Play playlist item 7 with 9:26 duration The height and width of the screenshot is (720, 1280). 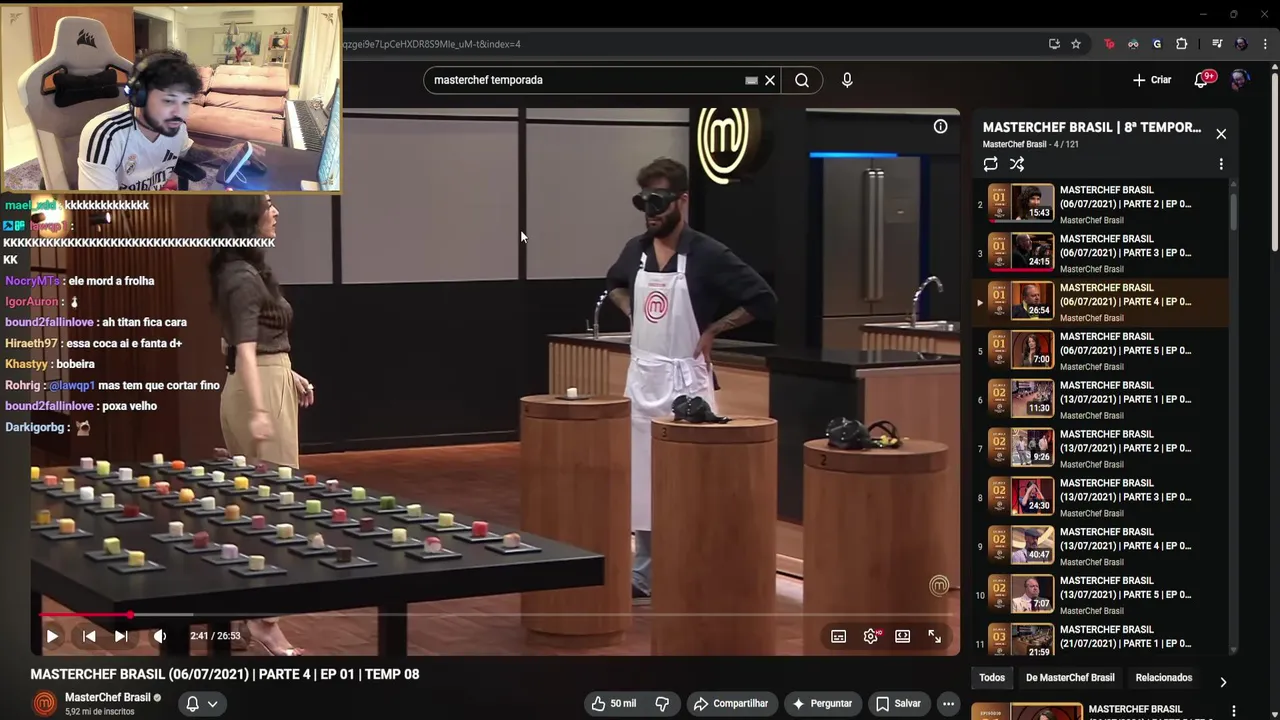click(1100, 449)
